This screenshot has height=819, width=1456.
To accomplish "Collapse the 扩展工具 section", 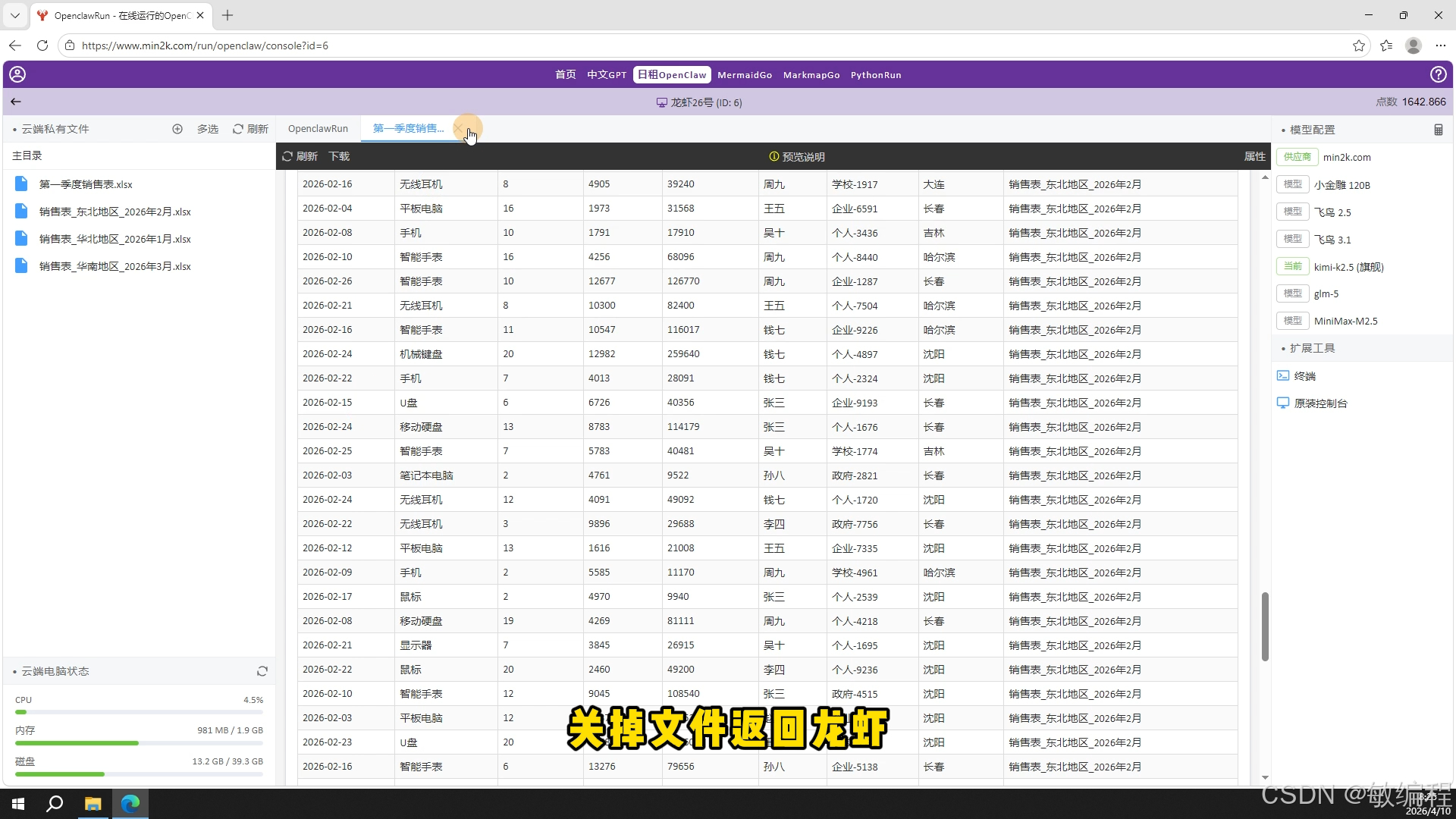I will coord(1312,348).
